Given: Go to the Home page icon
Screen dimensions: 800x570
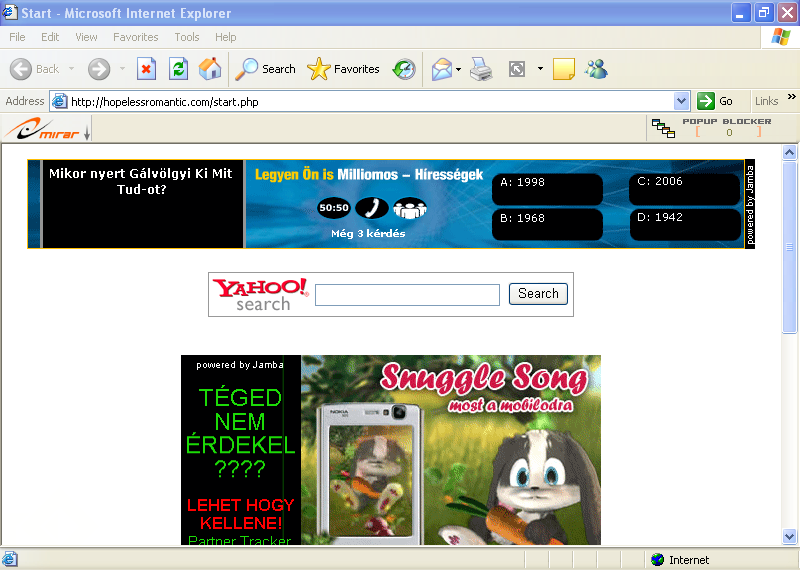Looking at the screenshot, I should pyautogui.click(x=210, y=69).
